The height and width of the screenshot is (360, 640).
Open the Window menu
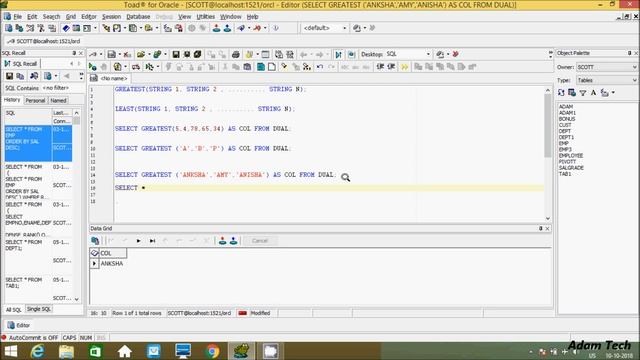pos(231,17)
